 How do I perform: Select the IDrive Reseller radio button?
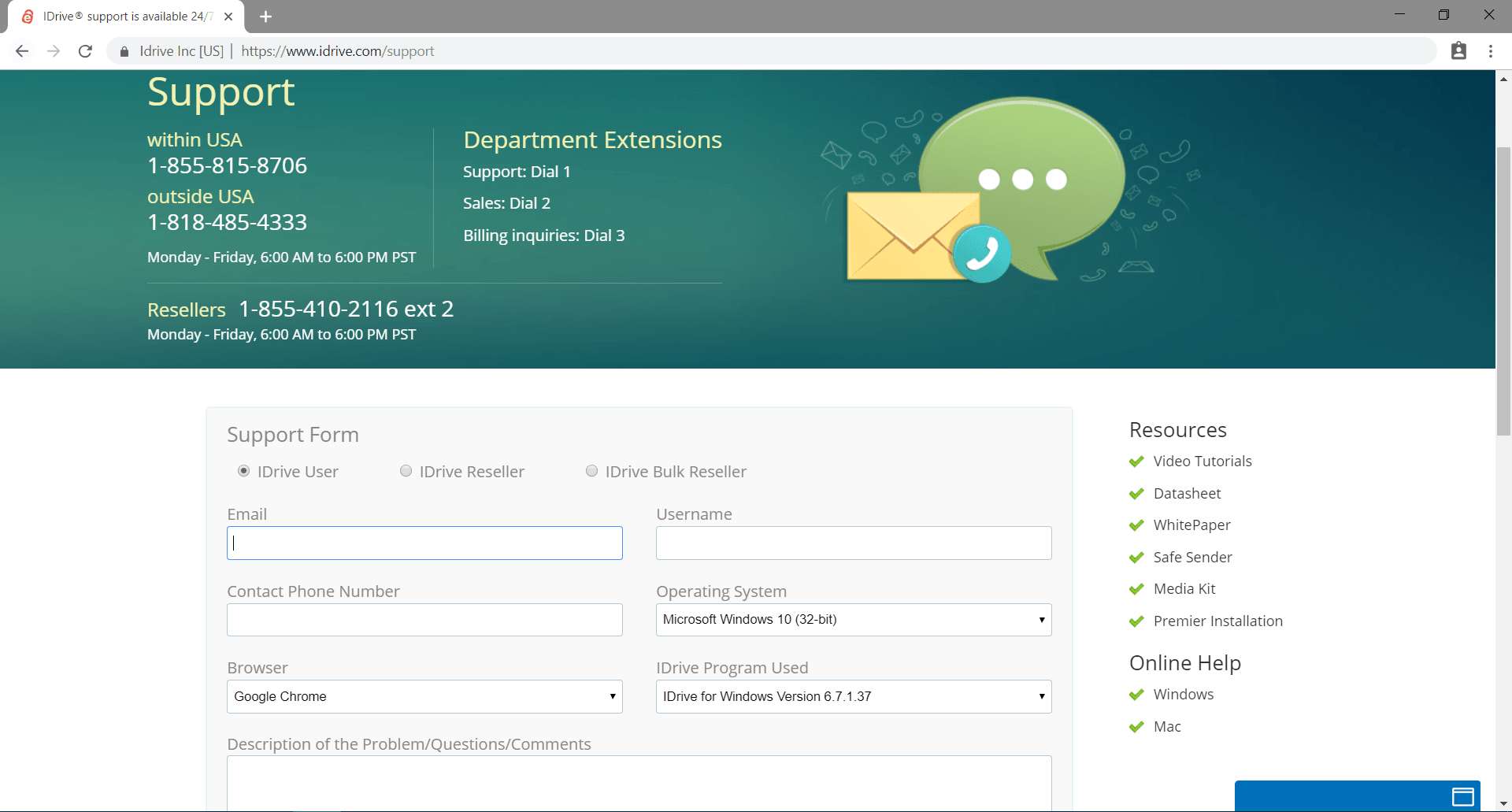(x=406, y=471)
